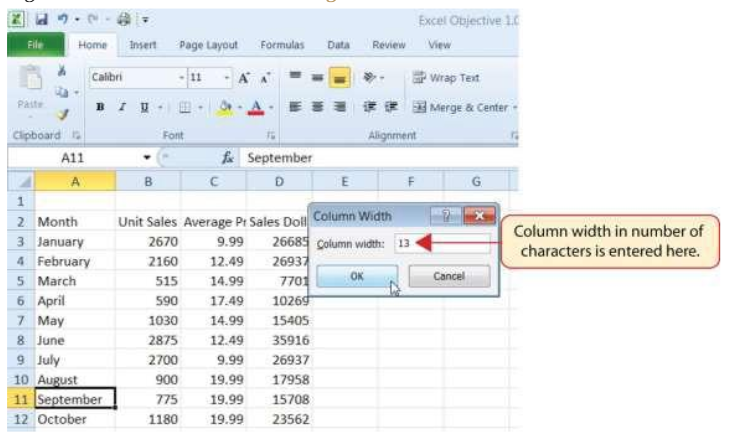730x438 pixels.
Task: Open the Font dialog launcher
Action: click(x=270, y=135)
